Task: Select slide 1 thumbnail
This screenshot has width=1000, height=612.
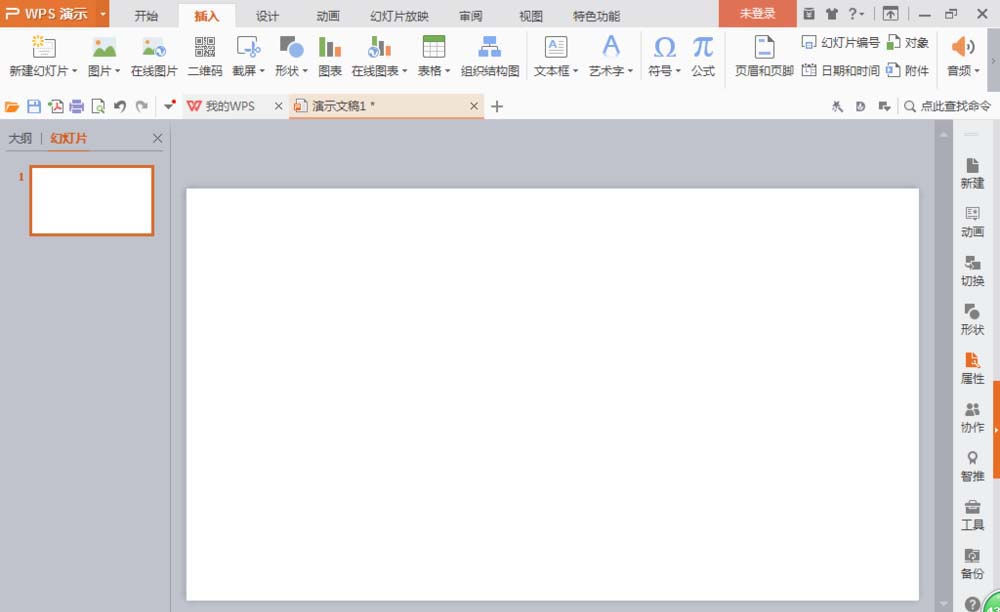Action: (x=92, y=200)
